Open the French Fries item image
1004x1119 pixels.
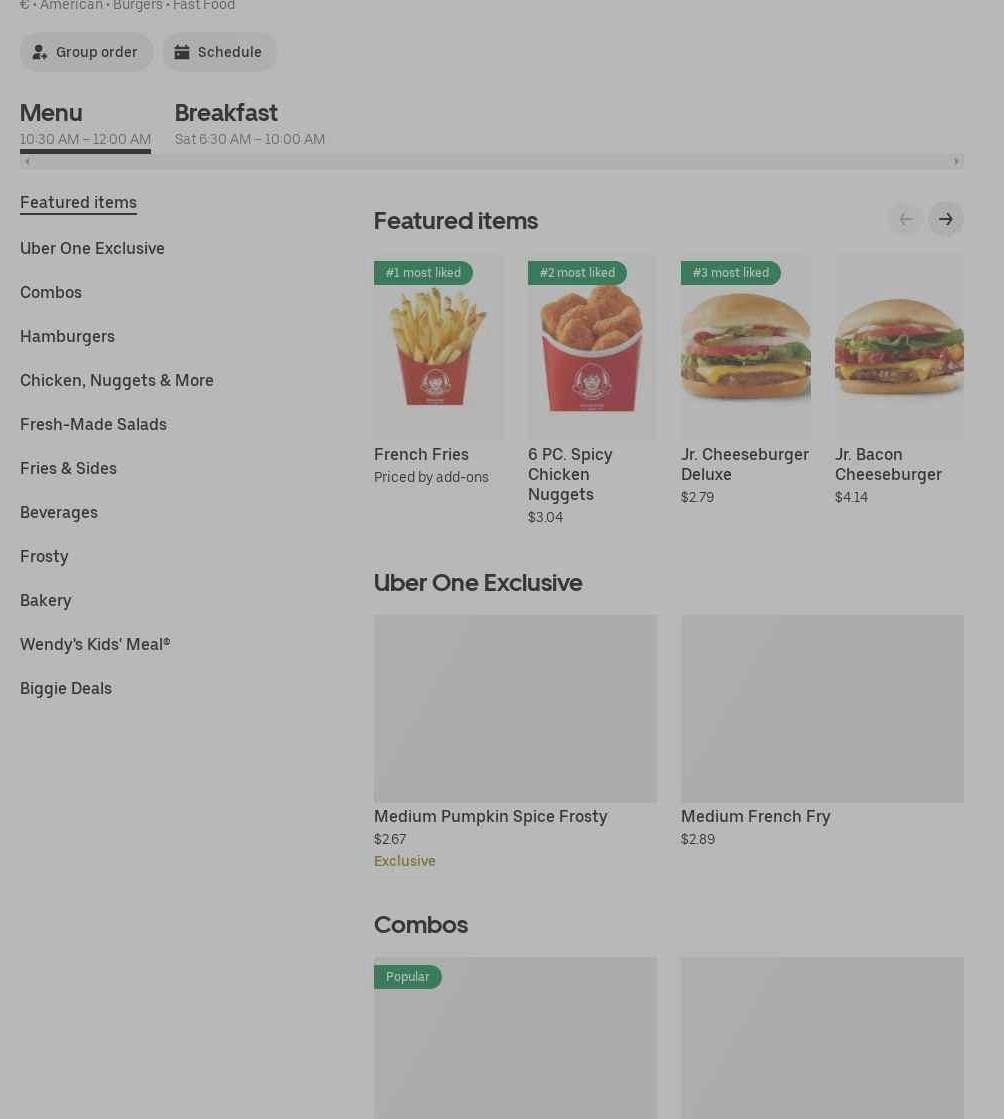[x=437, y=346]
